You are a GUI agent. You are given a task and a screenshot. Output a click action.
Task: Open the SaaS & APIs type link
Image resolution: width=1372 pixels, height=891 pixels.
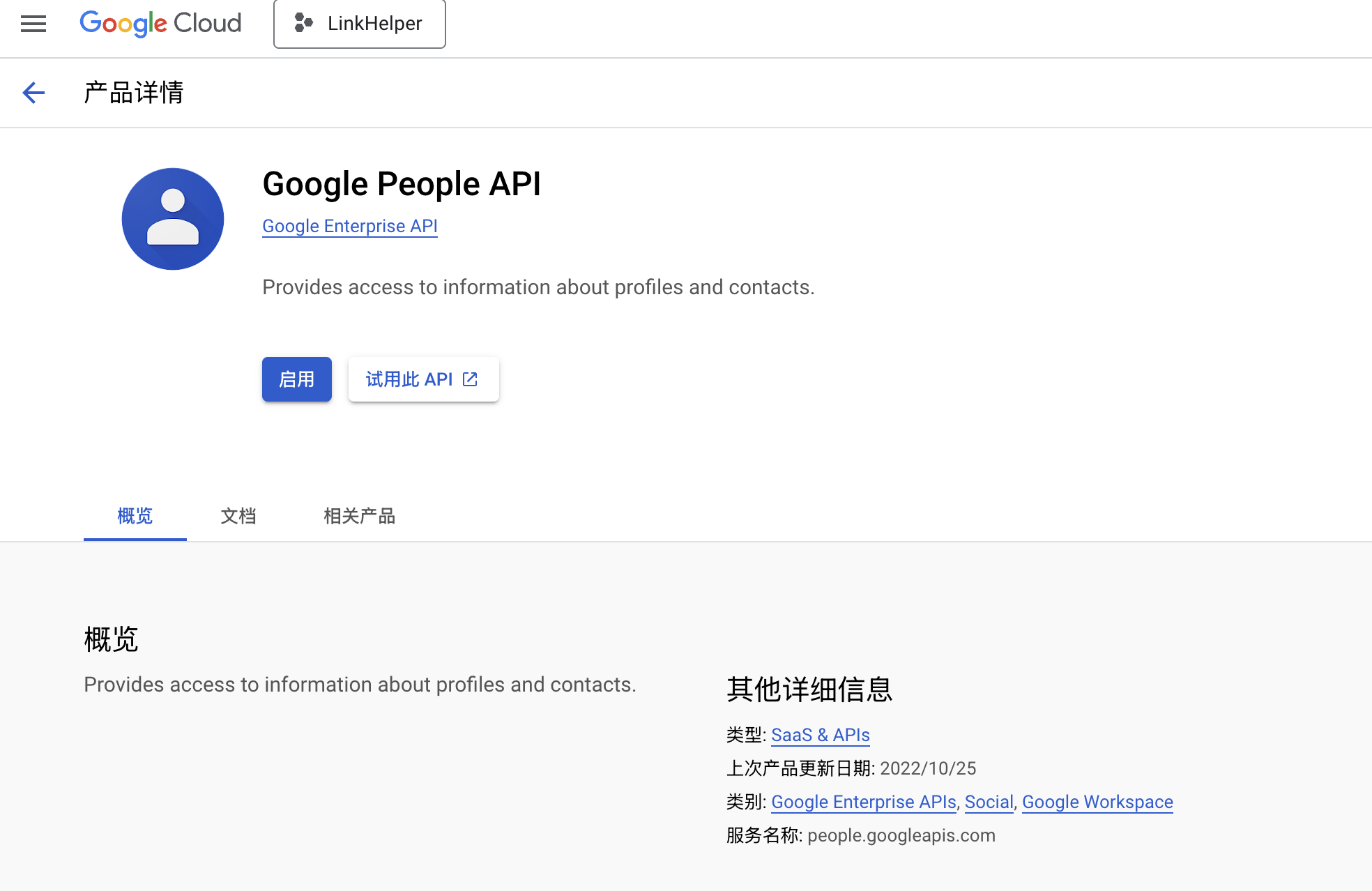tap(821, 735)
